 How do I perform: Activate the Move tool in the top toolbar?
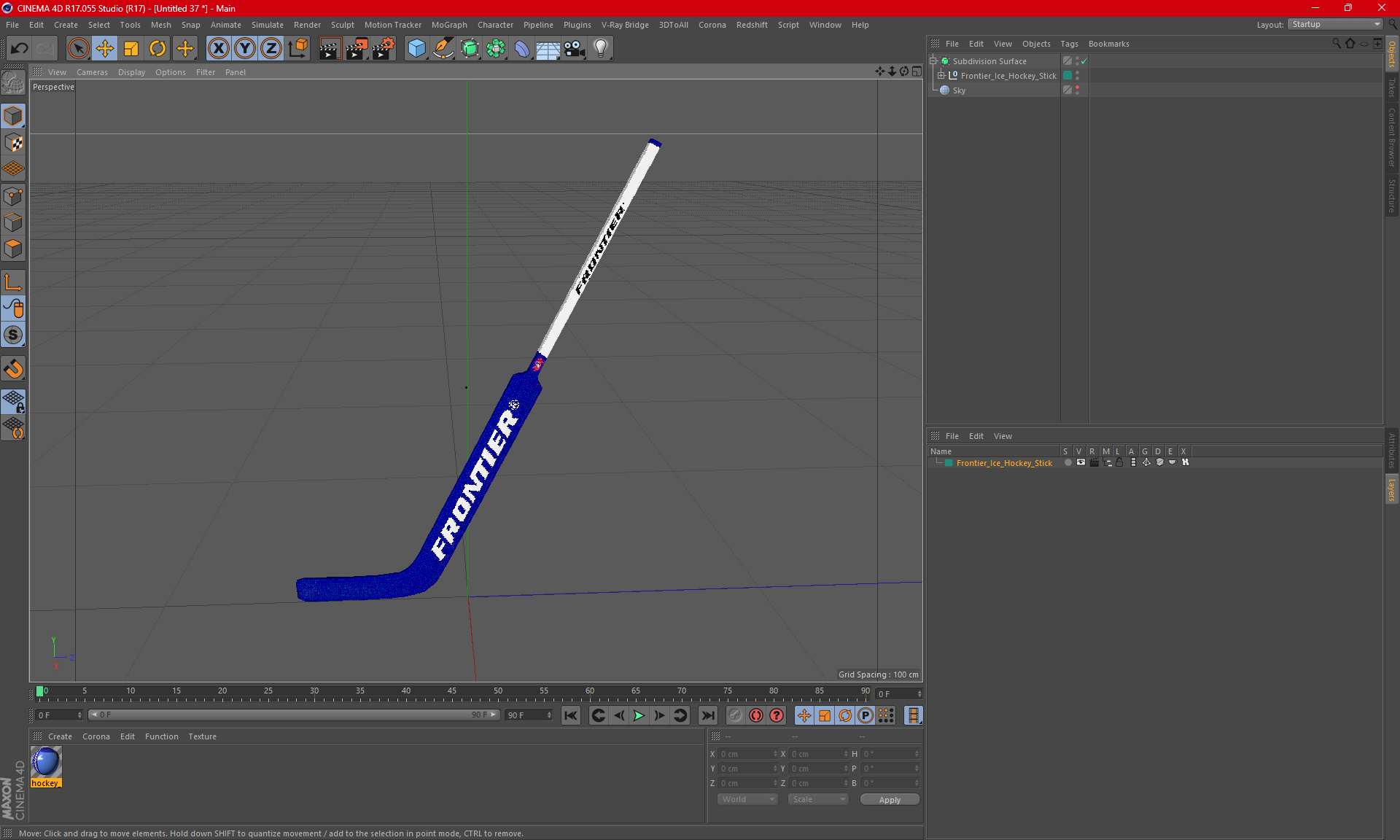coord(105,49)
